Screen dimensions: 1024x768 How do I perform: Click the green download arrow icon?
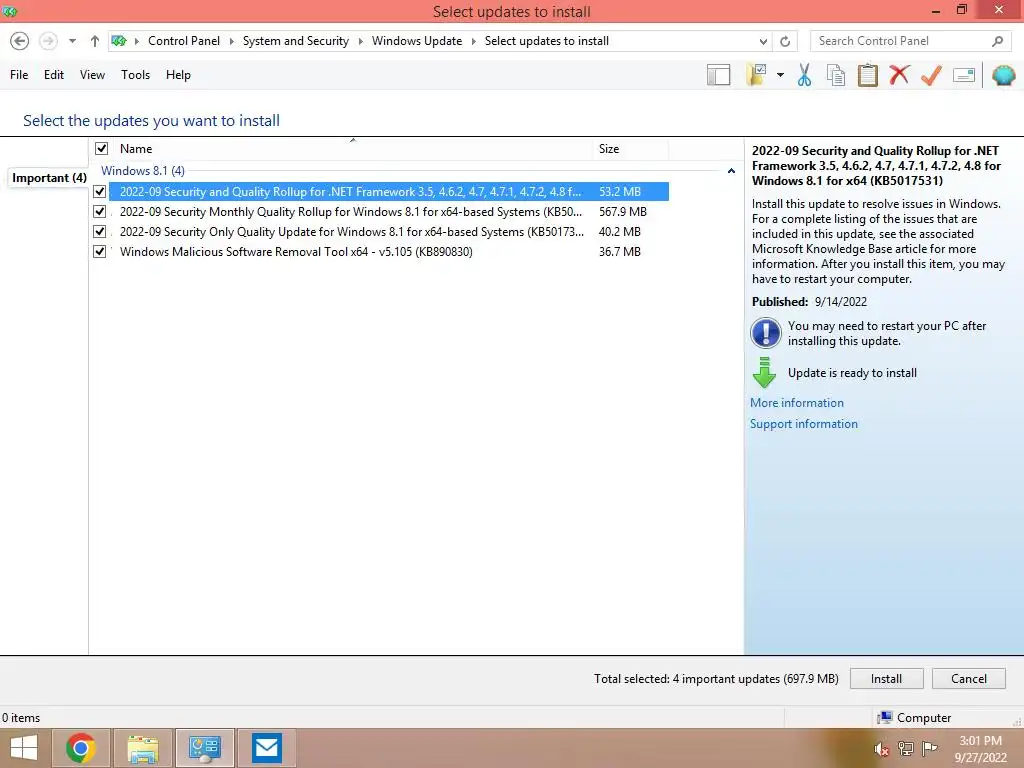[764, 373]
